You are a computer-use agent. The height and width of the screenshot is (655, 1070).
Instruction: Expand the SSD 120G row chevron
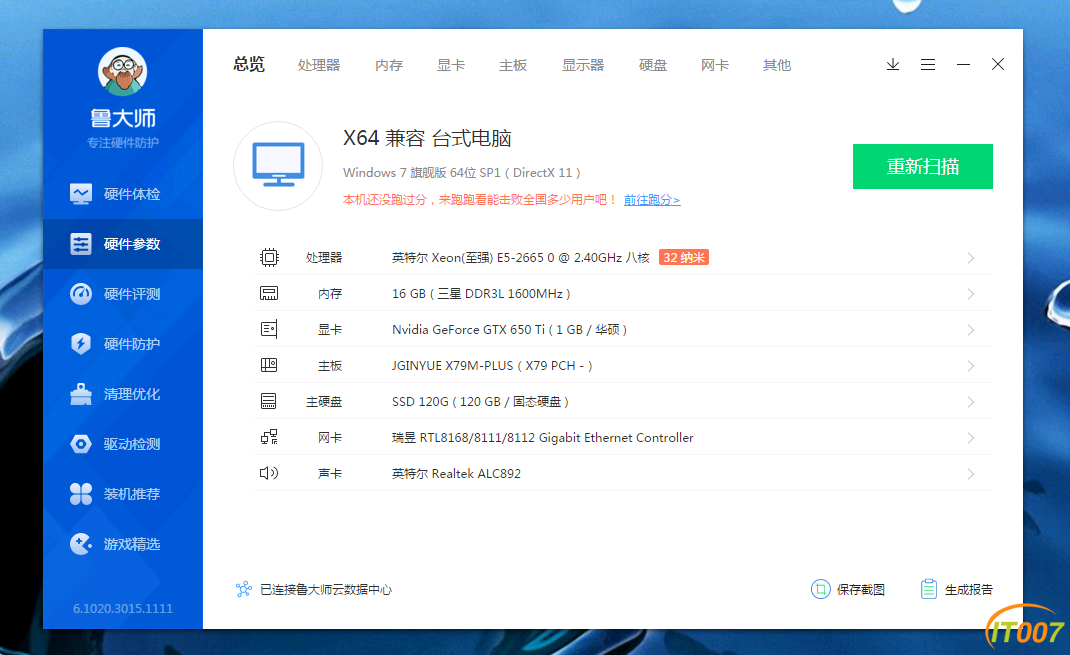click(970, 402)
